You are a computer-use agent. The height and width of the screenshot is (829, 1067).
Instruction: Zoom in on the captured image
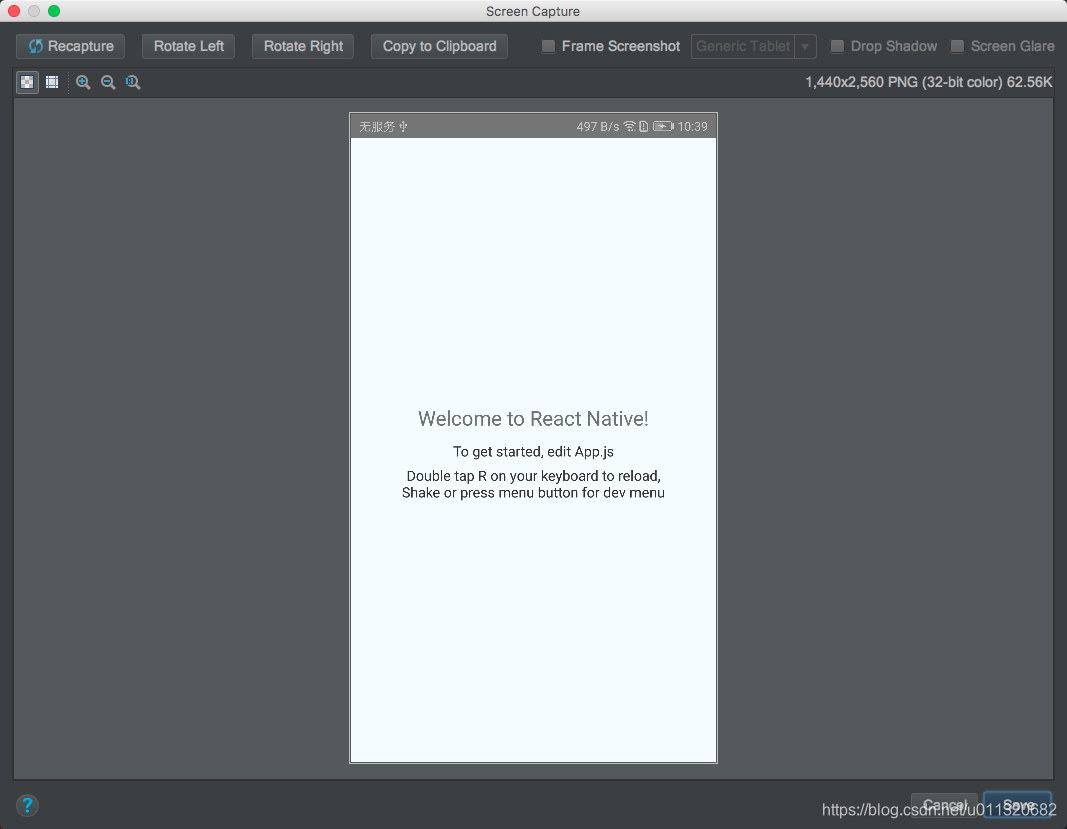(x=83, y=82)
